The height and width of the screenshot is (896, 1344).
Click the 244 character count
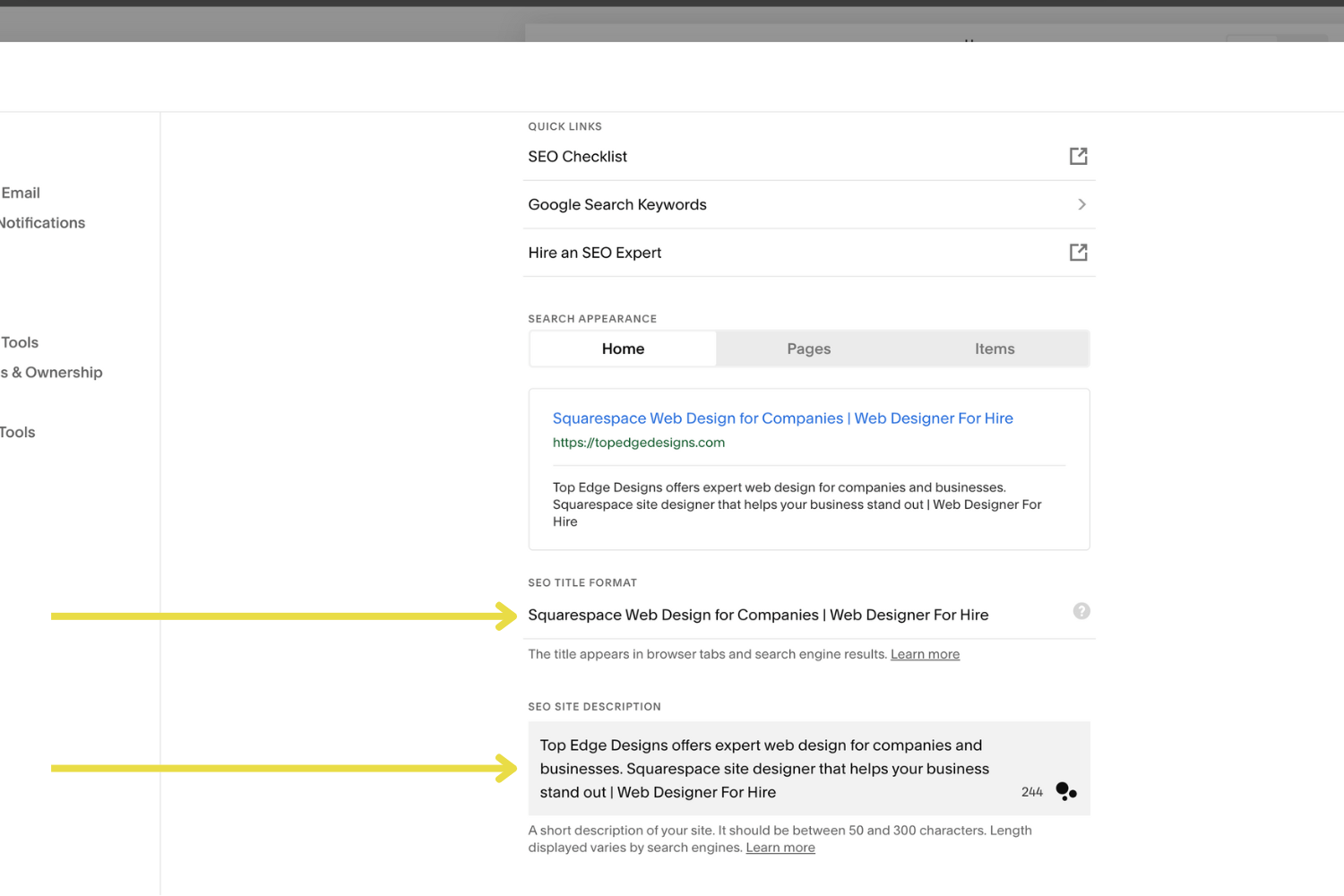1032,792
